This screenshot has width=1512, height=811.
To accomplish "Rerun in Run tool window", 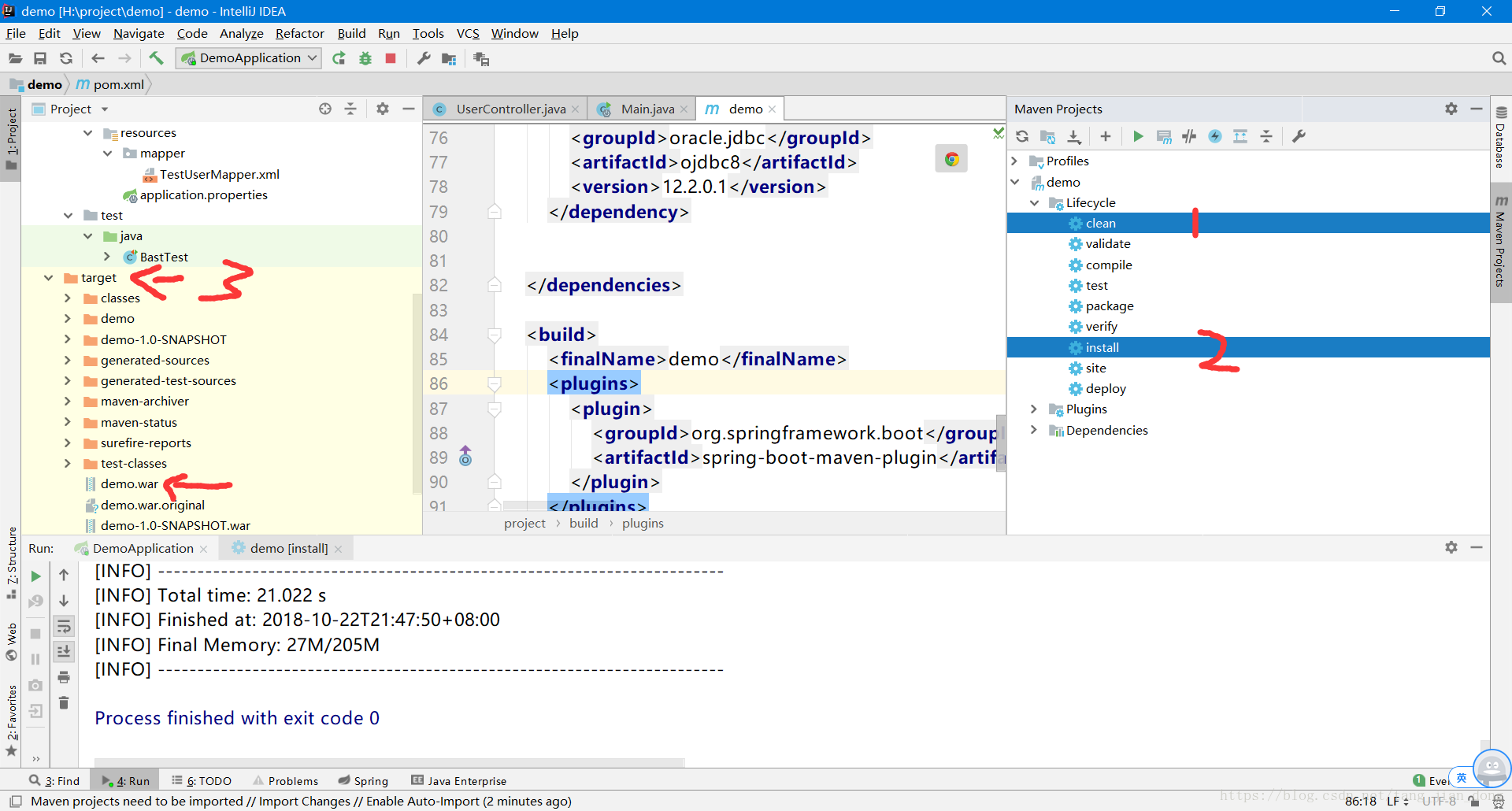I will (35, 576).
